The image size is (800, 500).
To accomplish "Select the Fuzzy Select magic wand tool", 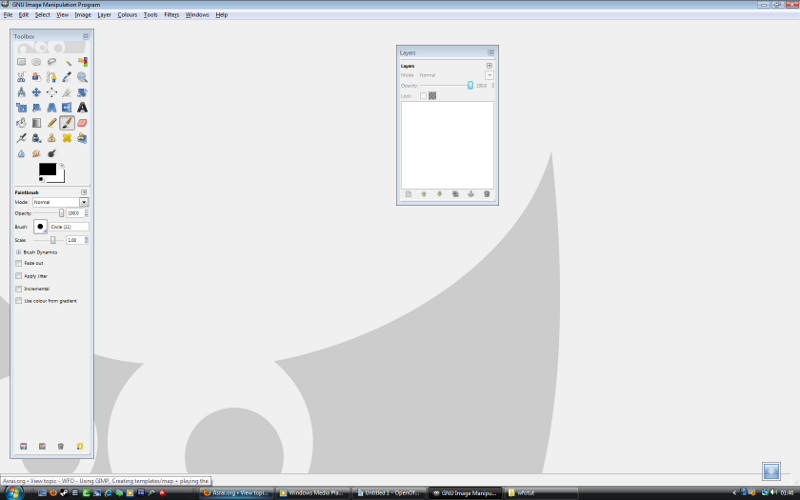I will tap(67, 62).
